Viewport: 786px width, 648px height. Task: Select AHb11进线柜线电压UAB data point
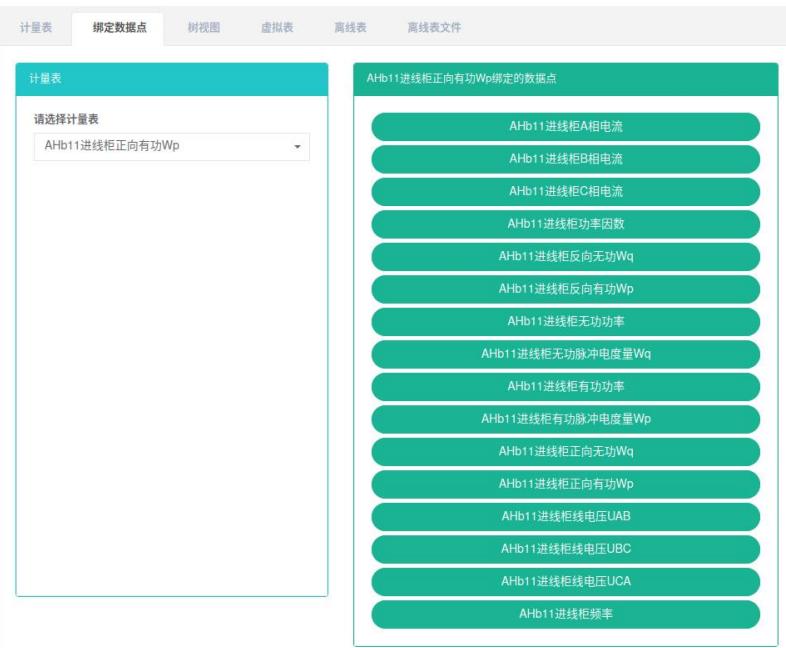(x=565, y=517)
